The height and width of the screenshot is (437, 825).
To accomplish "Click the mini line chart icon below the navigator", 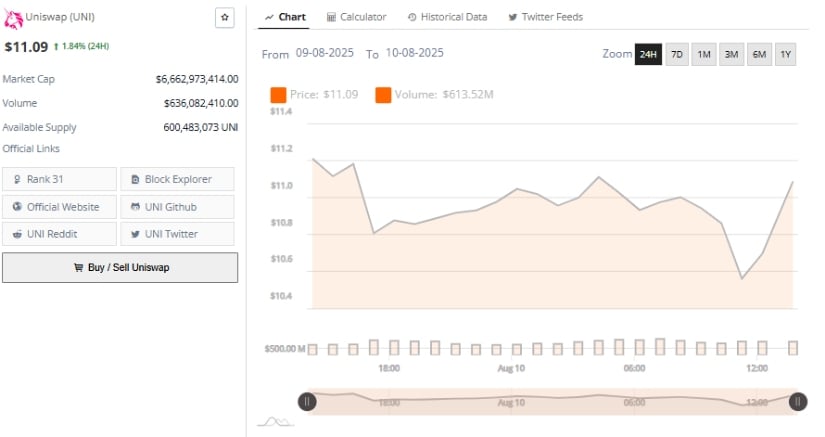I will pos(275,421).
